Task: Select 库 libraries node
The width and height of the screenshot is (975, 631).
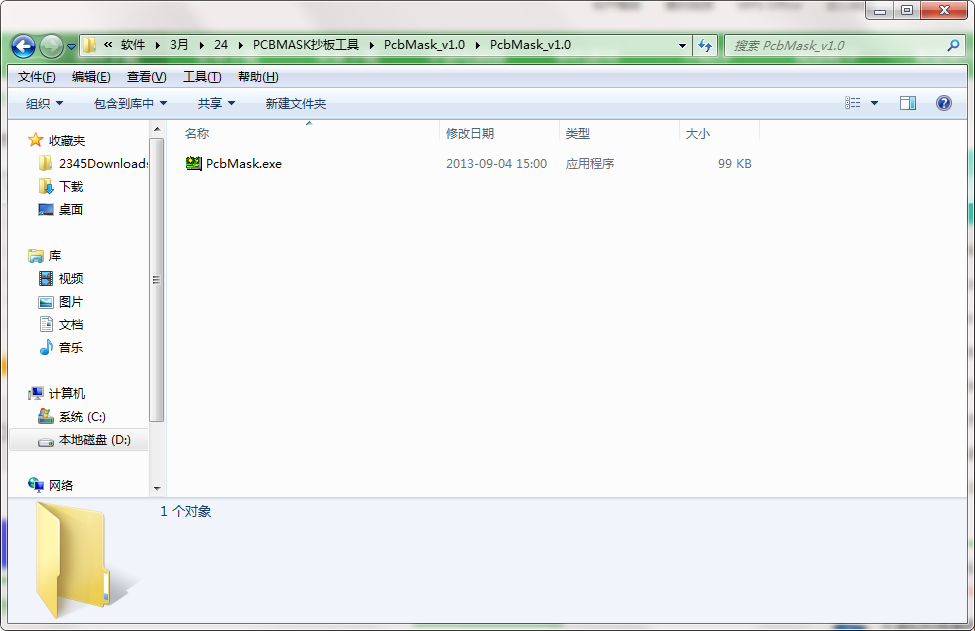Action: point(45,256)
